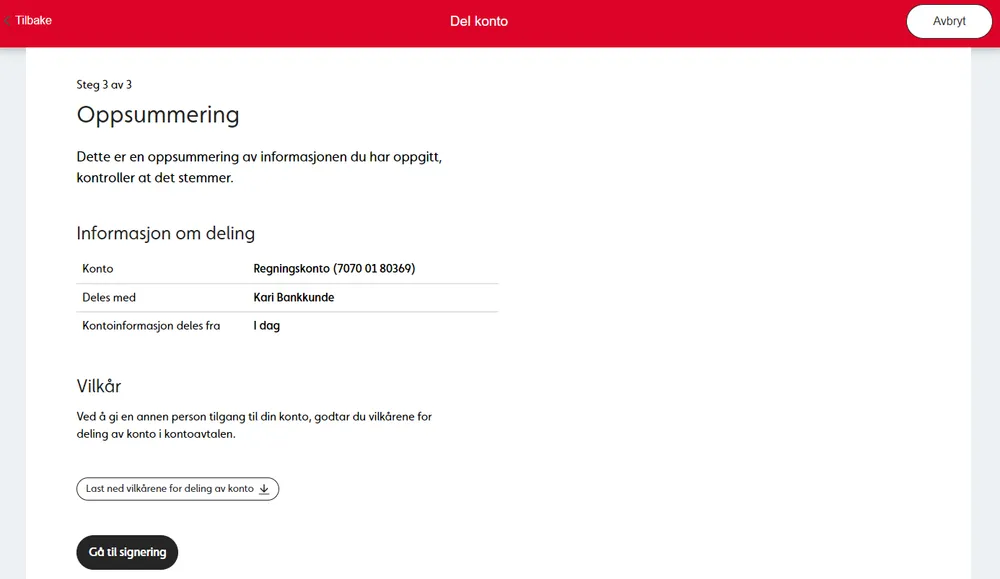Click the terms paragraph mentioning kontoavtalen

[x=254, y=426]
